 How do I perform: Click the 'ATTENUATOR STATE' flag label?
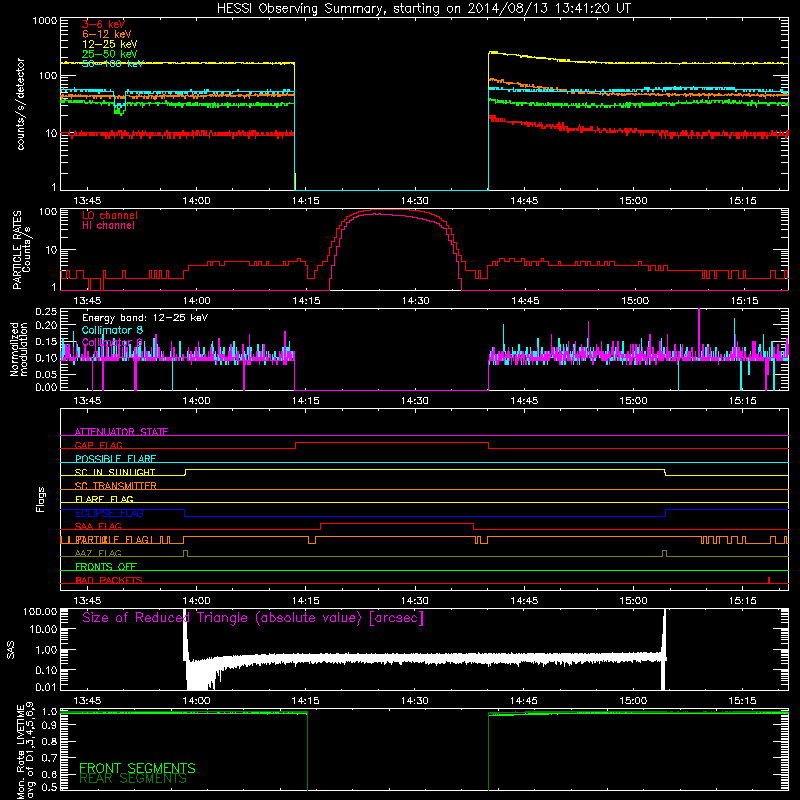(121, 432)
